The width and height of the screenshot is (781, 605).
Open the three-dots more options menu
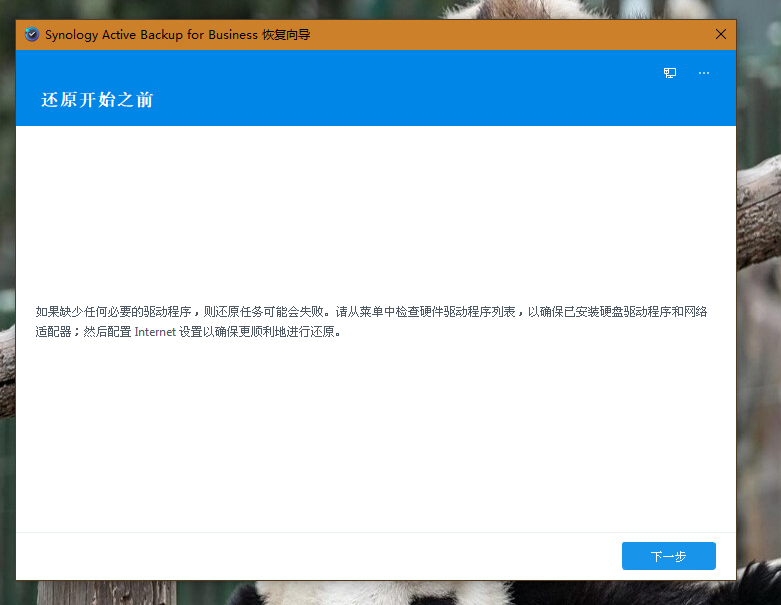click(x=704, y=73)
